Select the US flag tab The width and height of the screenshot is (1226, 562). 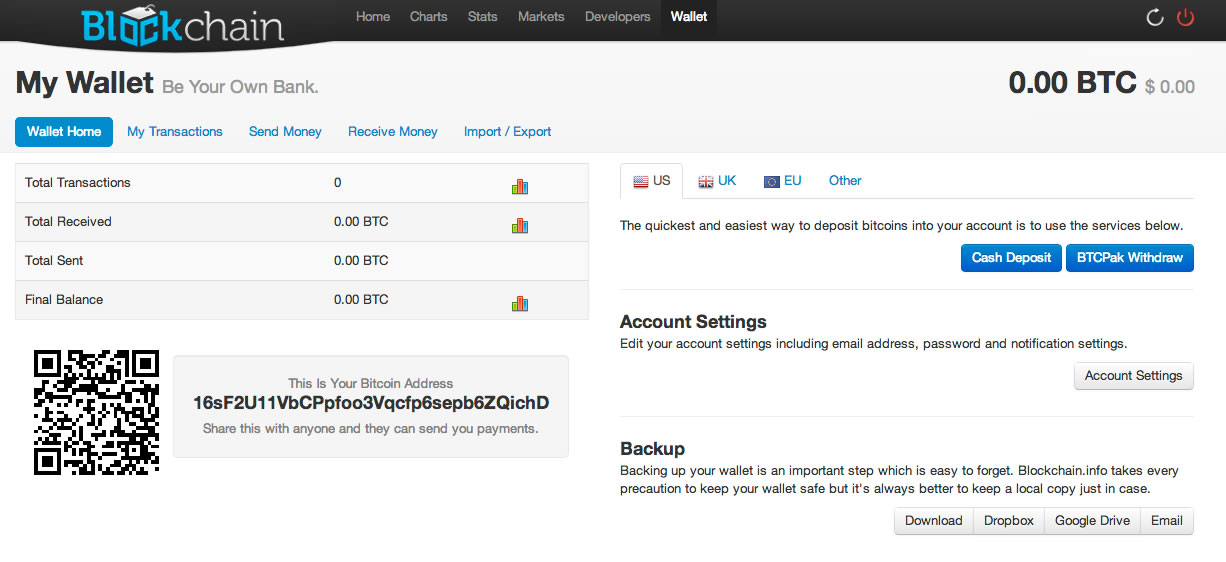pos(651,181)
